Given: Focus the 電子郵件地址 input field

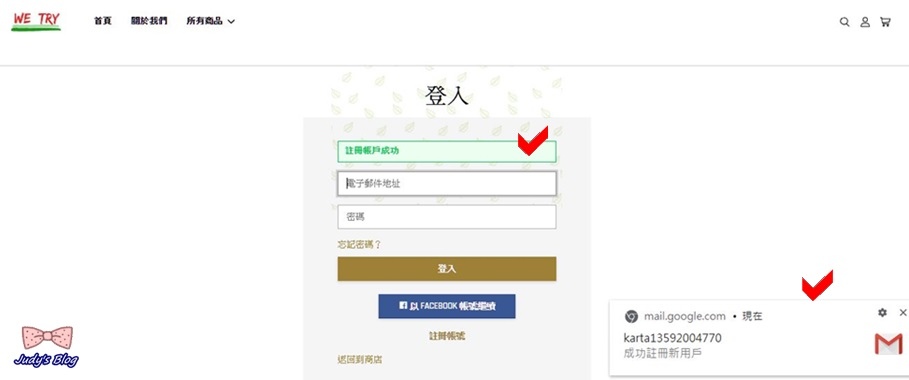Looking at the screenshot, I should (447, 183).
